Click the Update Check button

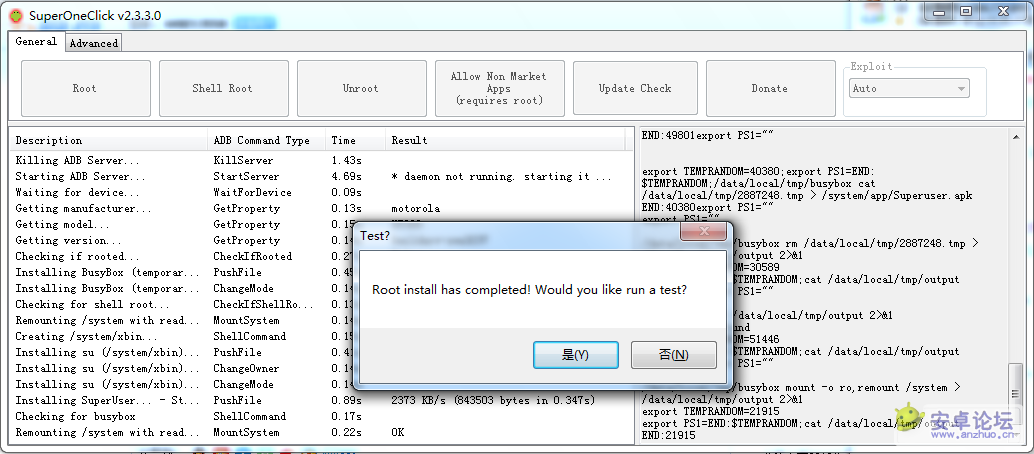coord(635,88)
